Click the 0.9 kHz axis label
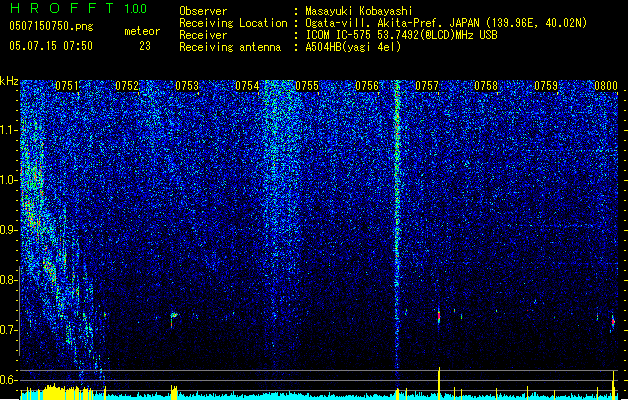The height and width of the screenshot is (400, 629). pos(9,230)
